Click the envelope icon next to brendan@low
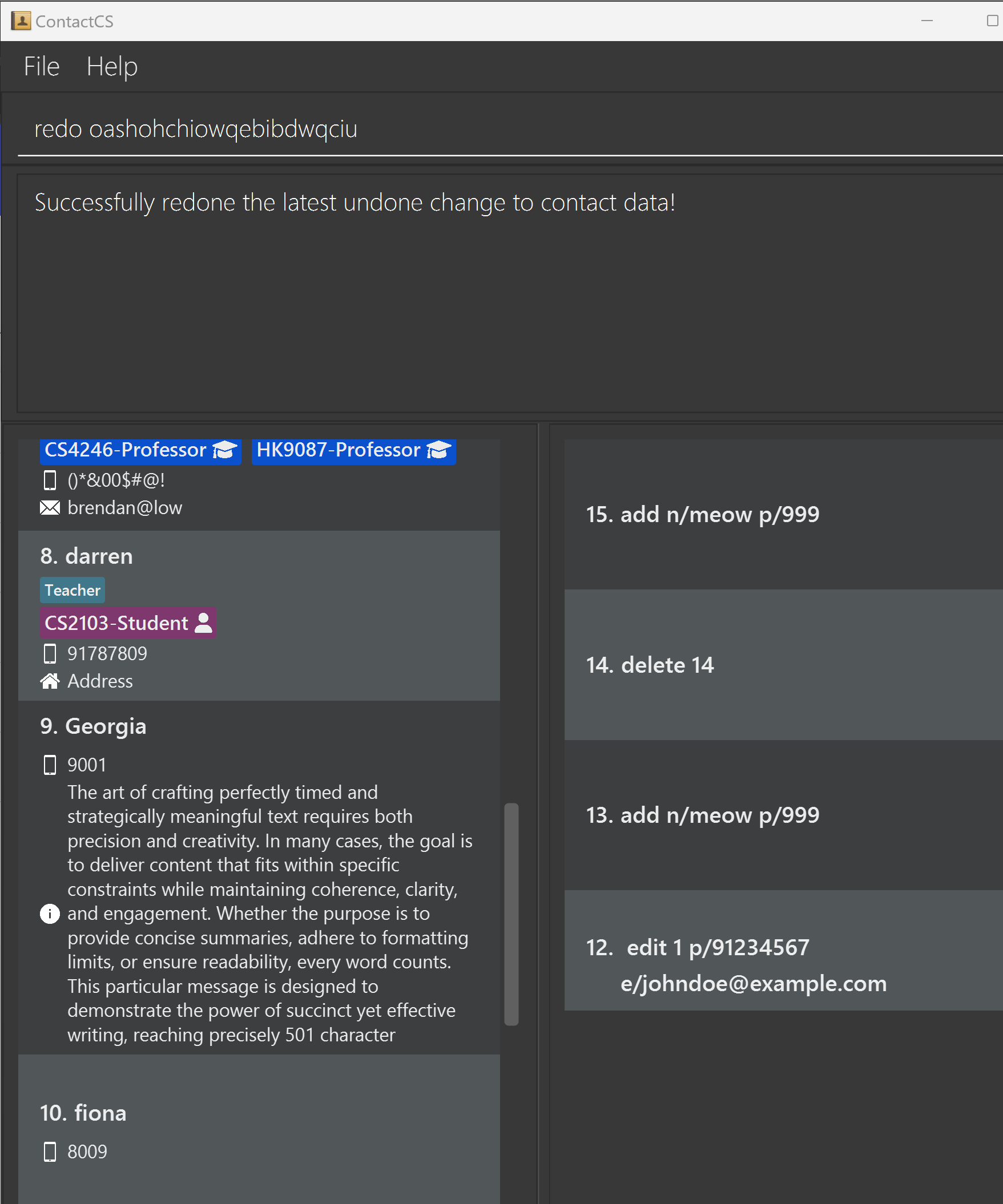Image resolution: width=1003 pixels, height=1204 pixels. coord(50,508)
